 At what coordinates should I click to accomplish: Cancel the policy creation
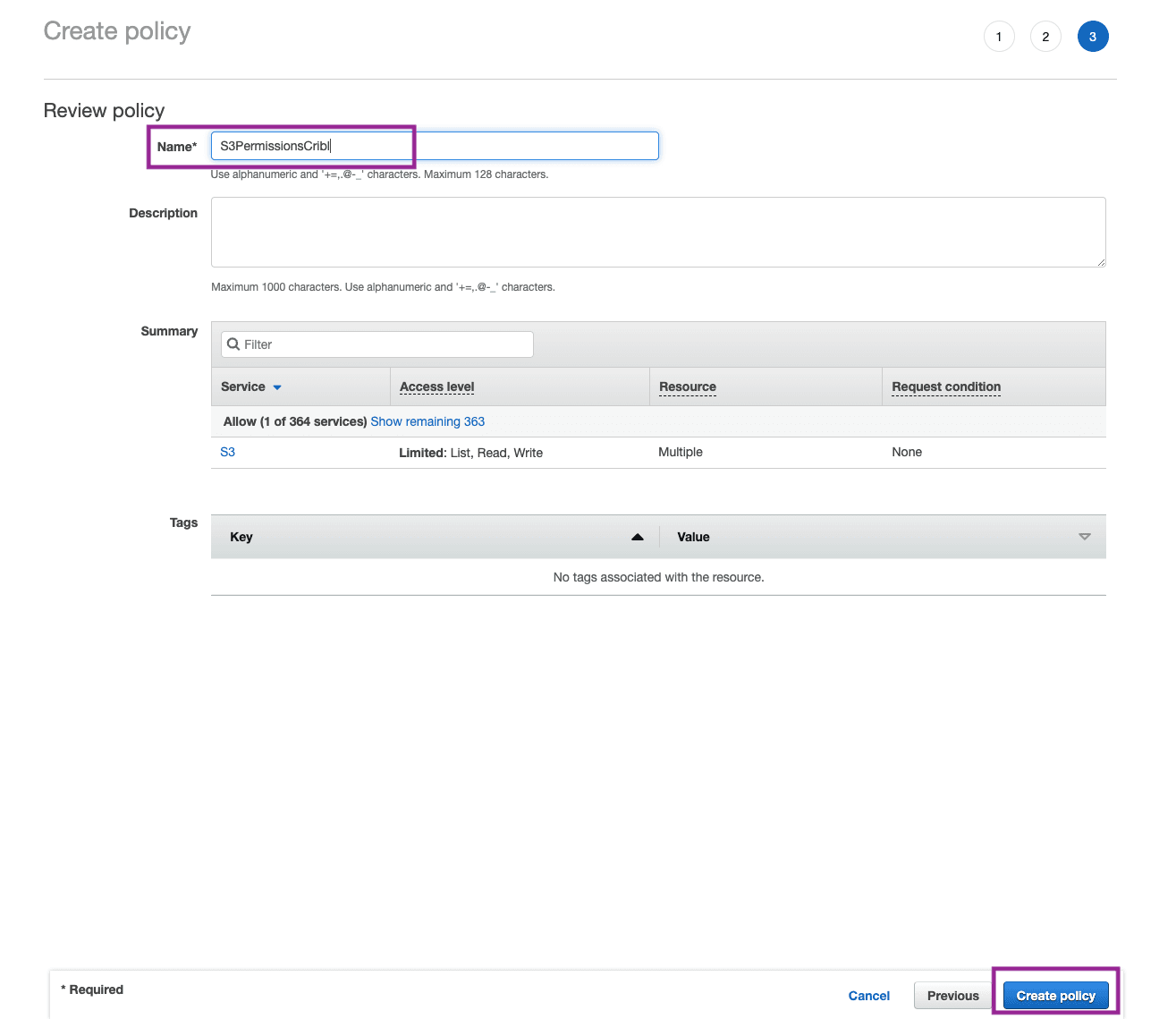click(868, 996)
